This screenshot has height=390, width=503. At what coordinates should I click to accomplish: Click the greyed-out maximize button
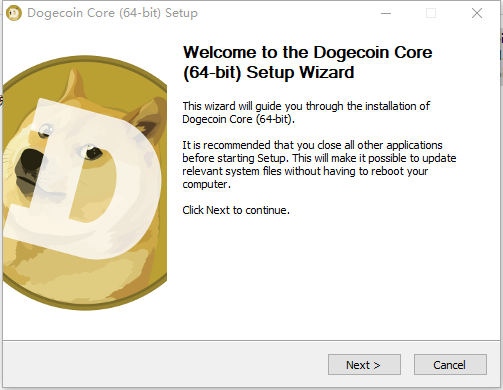point(431,13)
